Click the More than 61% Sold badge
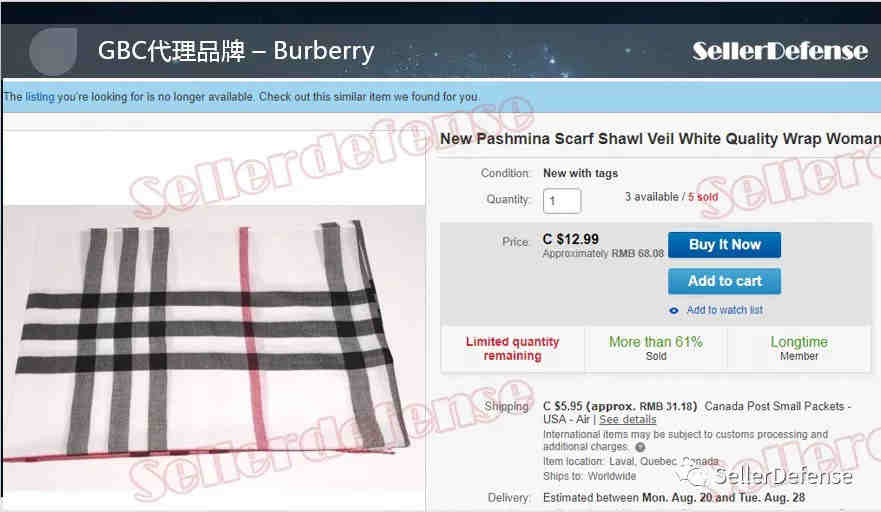 656,348
